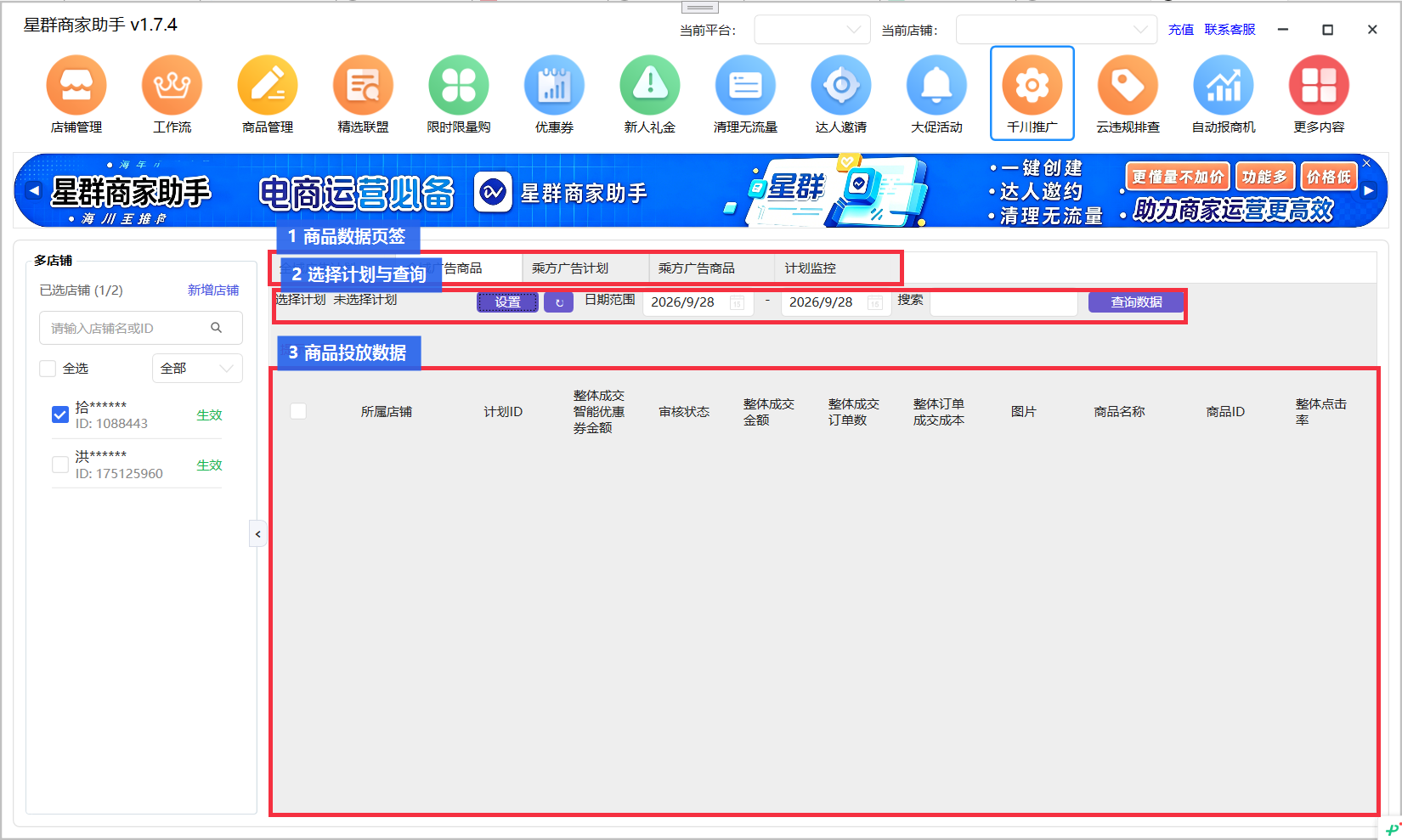
Task: Open the 清理无流量 icon
Action: click(745, 85)
